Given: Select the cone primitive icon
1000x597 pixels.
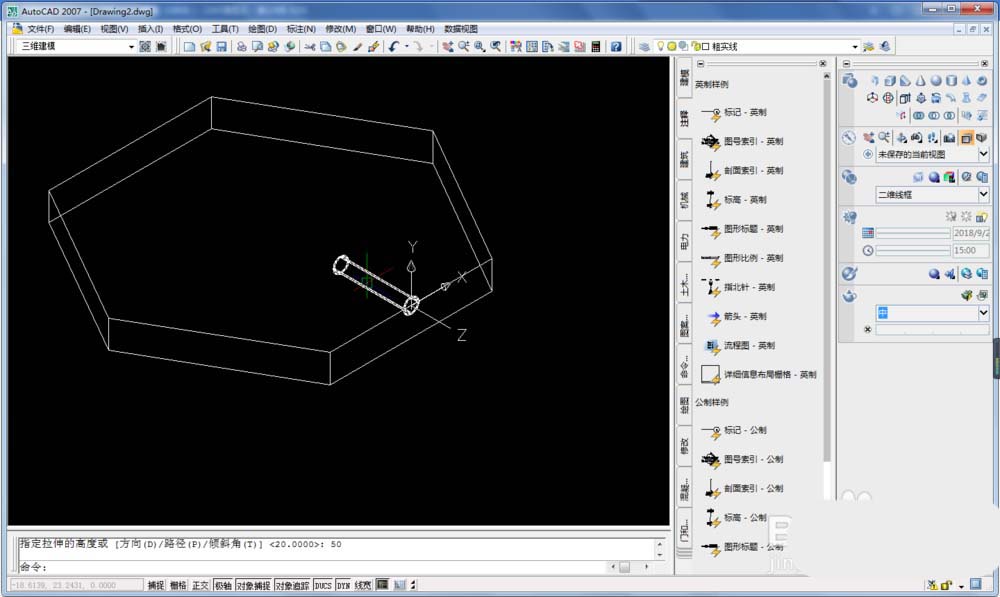Looking at the screenshot, I should (x=920, y=81).
